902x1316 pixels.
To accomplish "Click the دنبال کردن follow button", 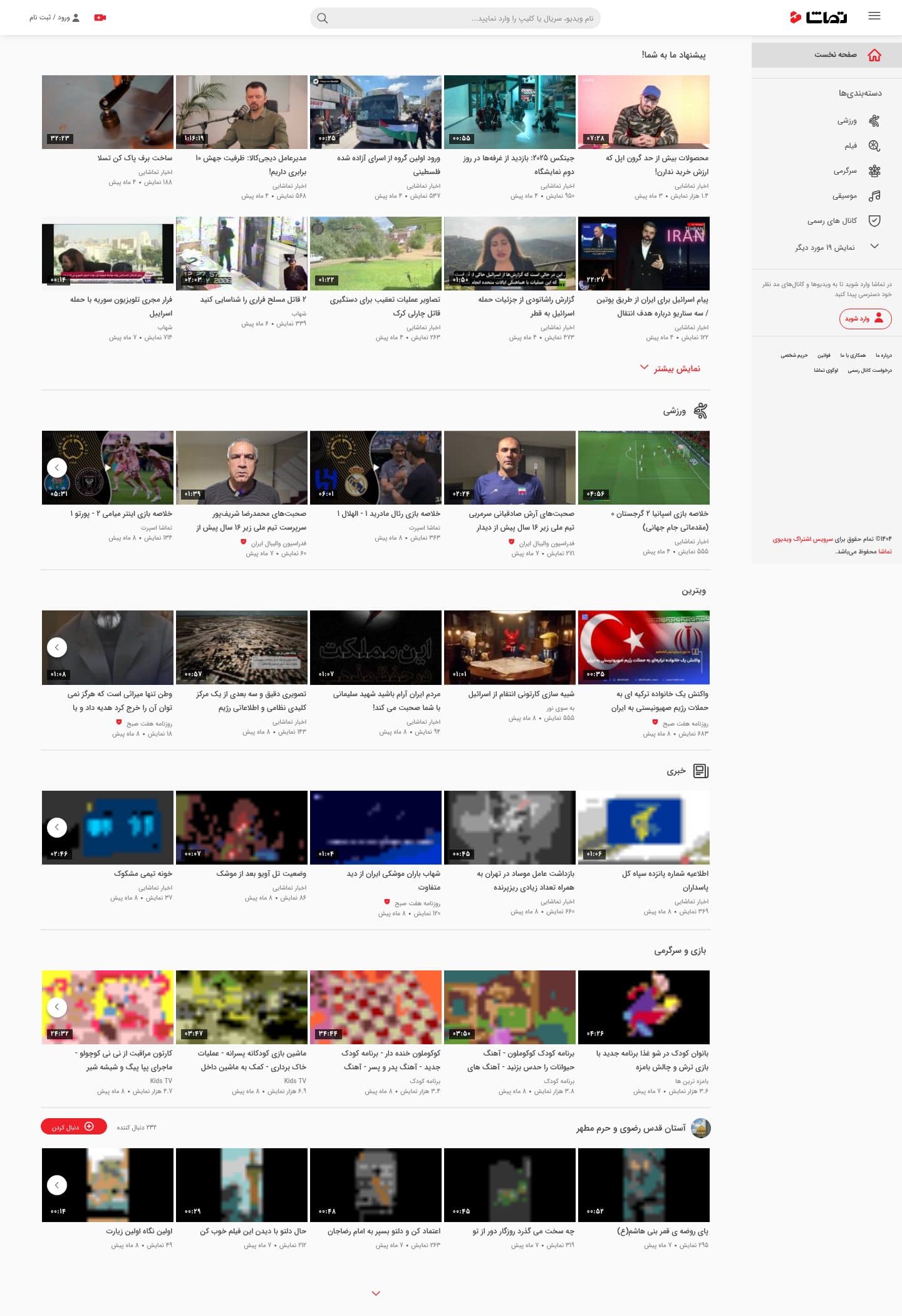I will [74, 1126].
